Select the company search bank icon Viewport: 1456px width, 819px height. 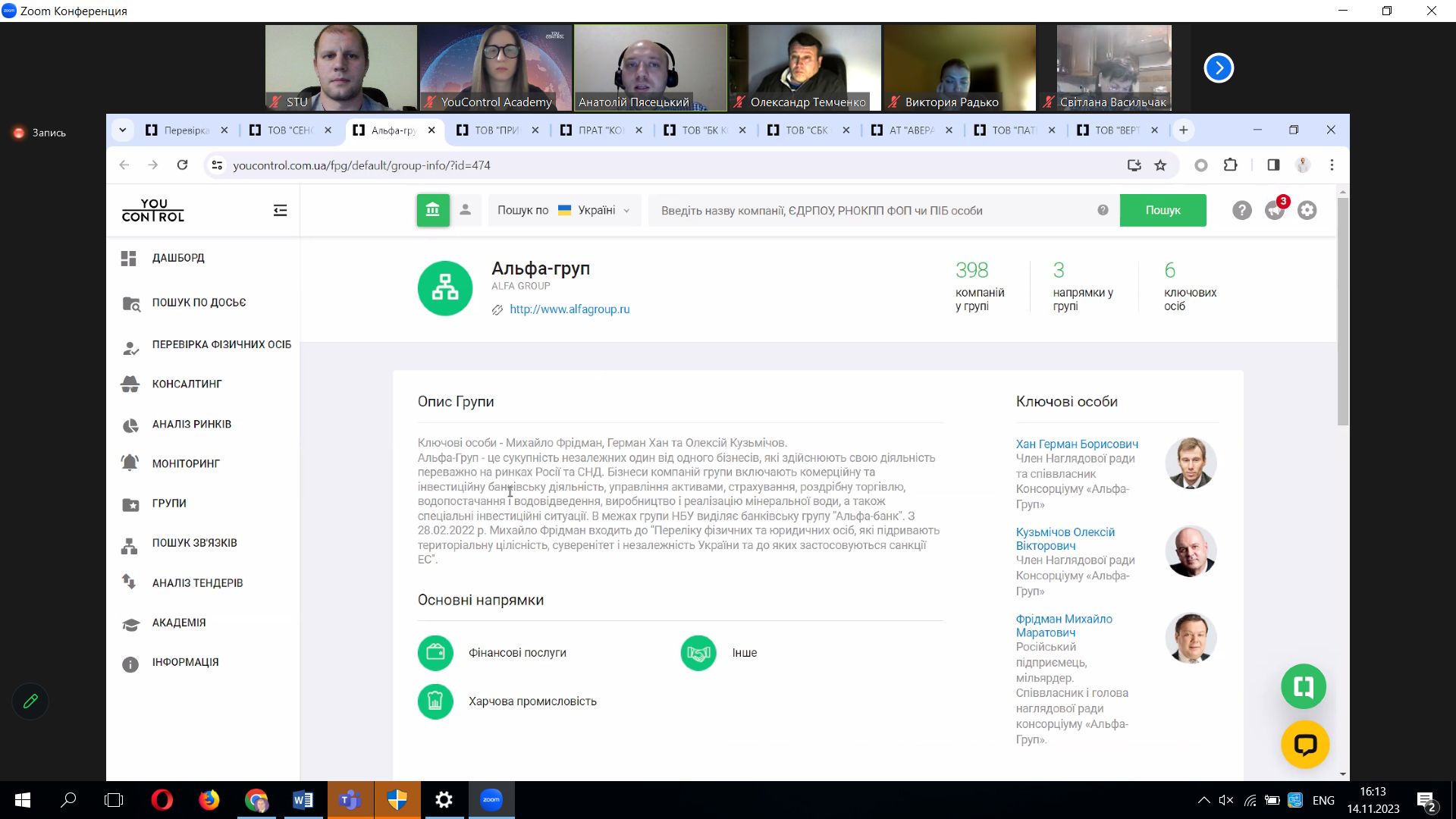[x=433, y=210]
